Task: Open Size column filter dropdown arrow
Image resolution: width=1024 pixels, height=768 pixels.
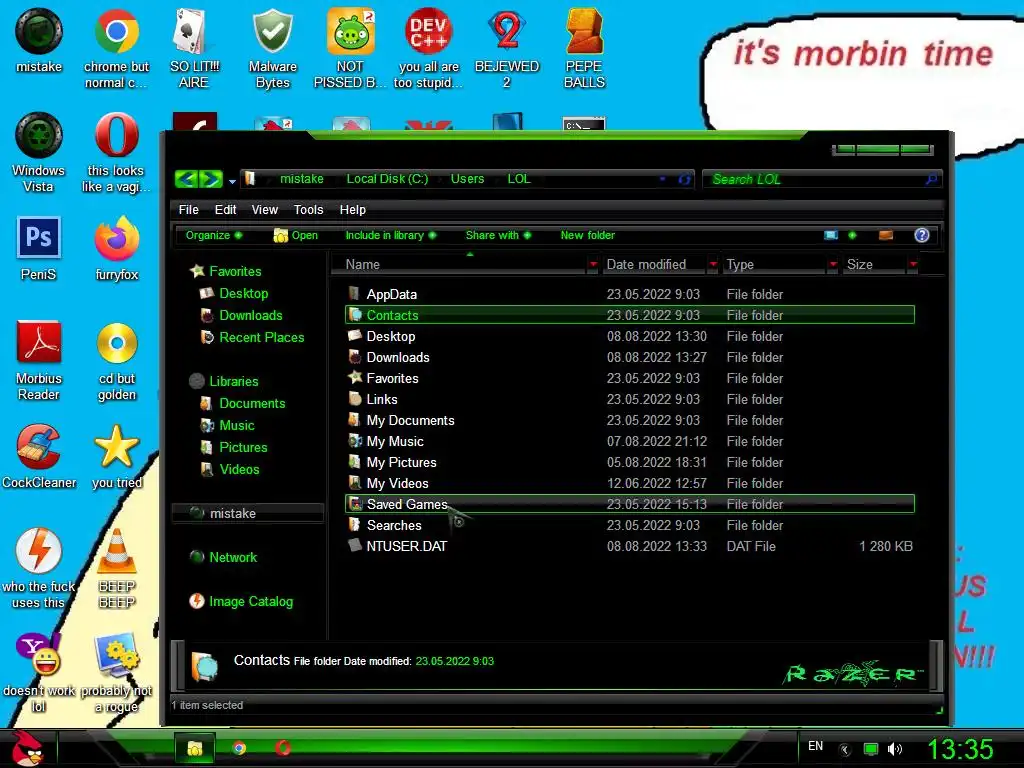Action: coord(913,264)
